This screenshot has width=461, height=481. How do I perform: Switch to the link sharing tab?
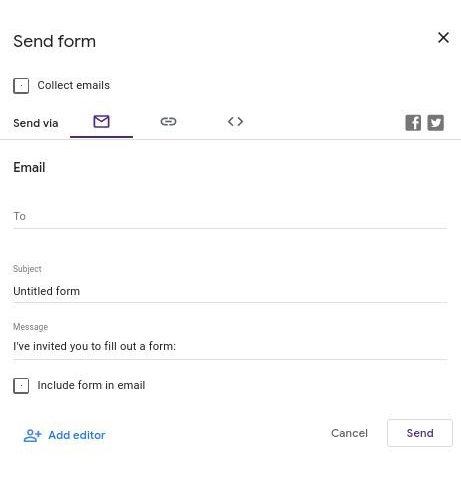point(168,122)
